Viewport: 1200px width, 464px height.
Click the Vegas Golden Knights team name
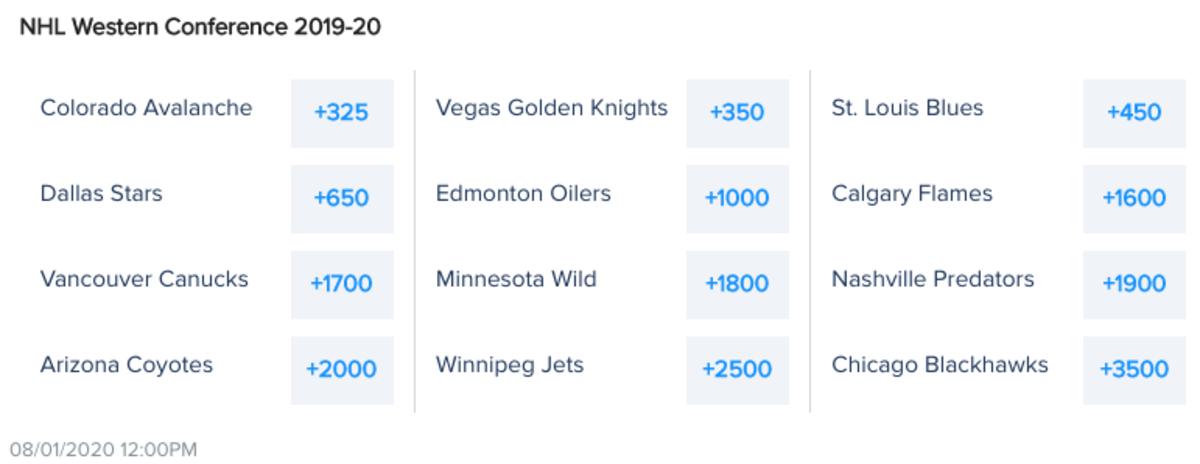(x=551, y=108)
